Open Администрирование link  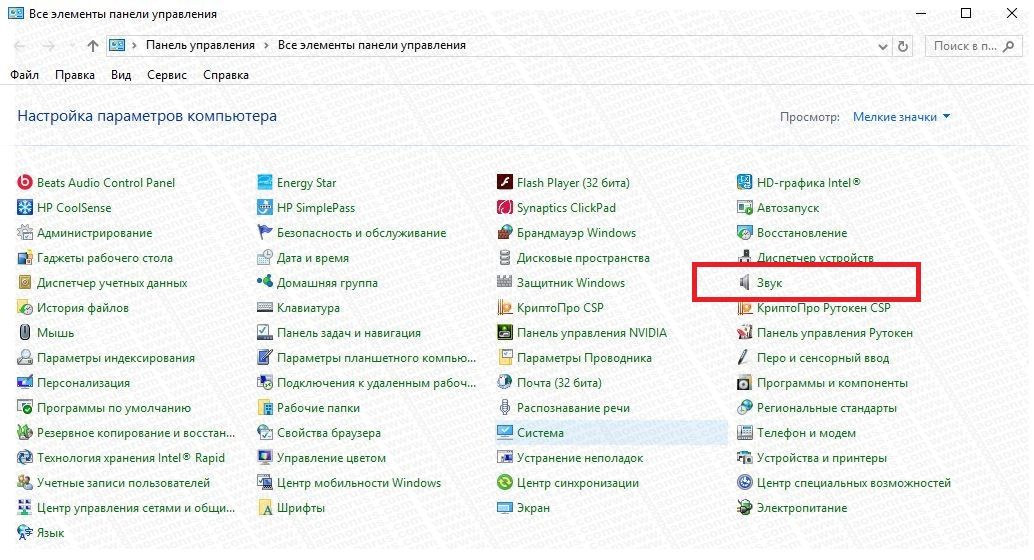pyautogui.click(x=94, y=233)
